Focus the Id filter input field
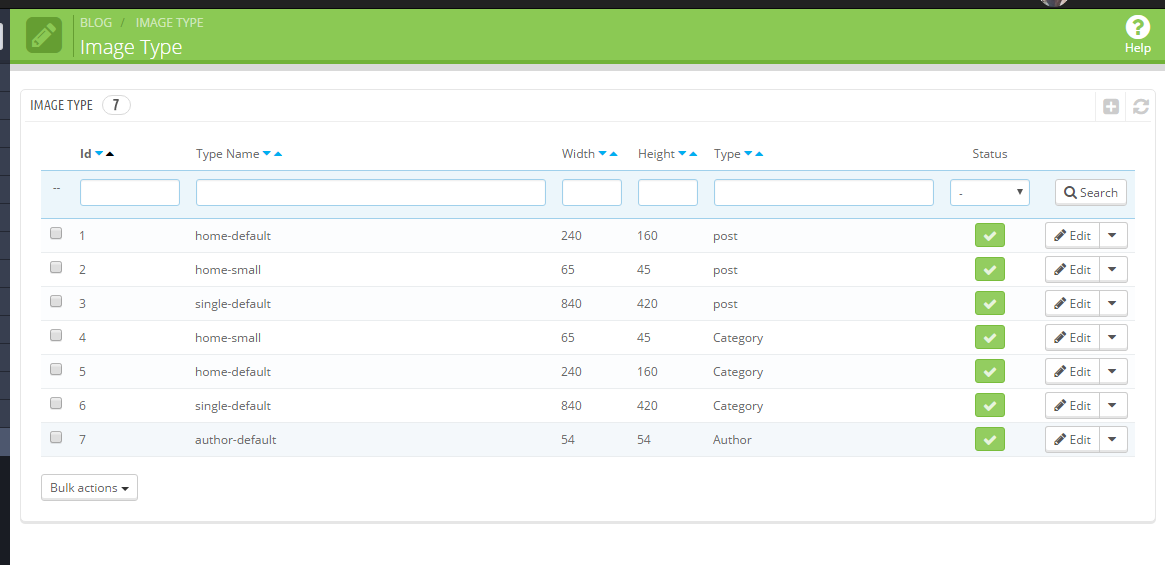This screenshot has height=565, width=1165. pos(130,193)
